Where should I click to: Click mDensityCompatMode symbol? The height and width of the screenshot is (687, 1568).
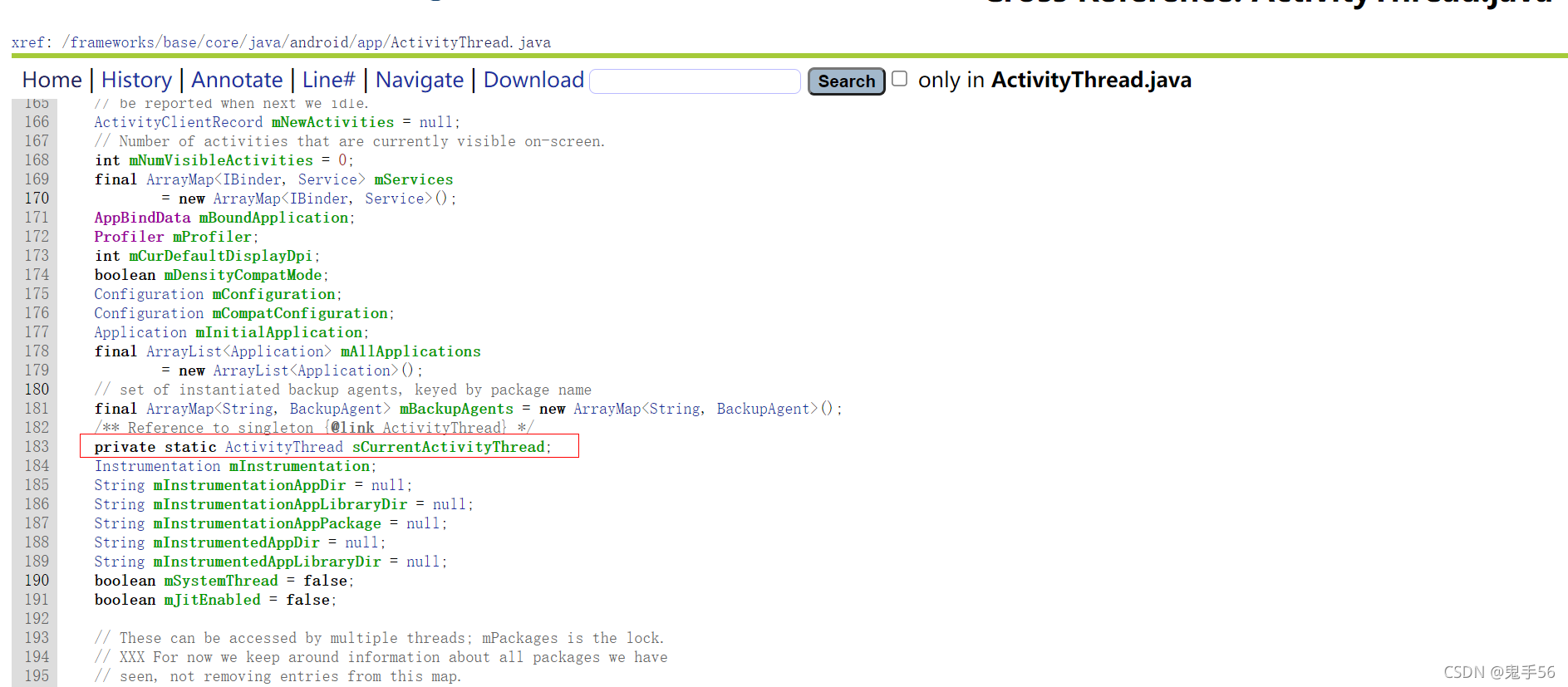point(243,275)
